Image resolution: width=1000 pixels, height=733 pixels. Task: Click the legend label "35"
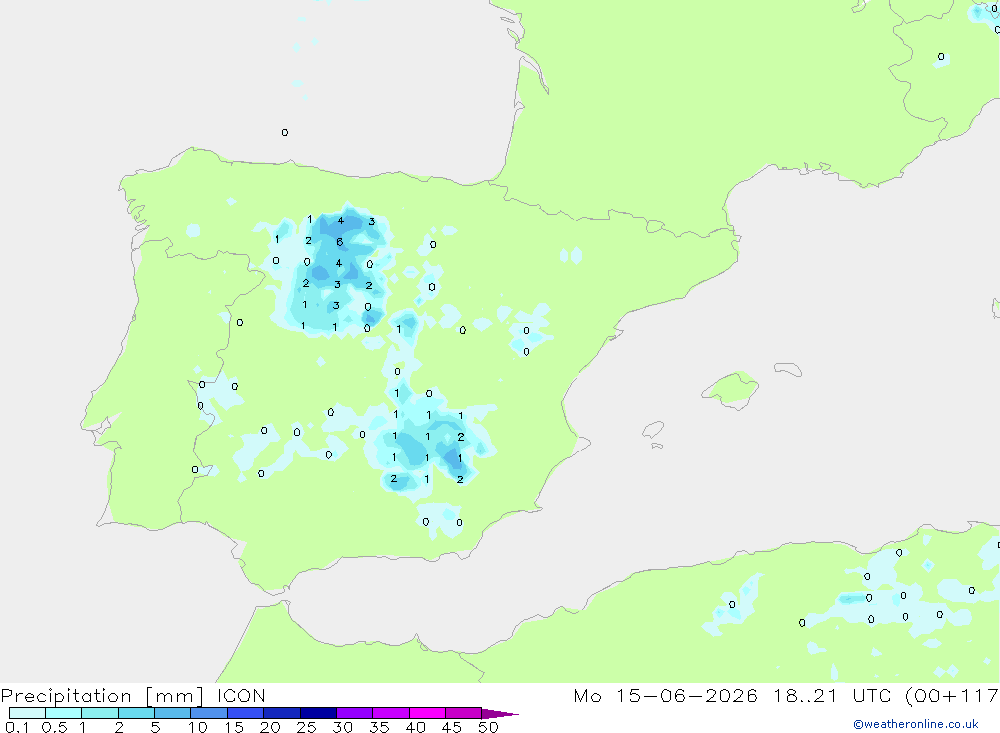click(x=379, y=727)
